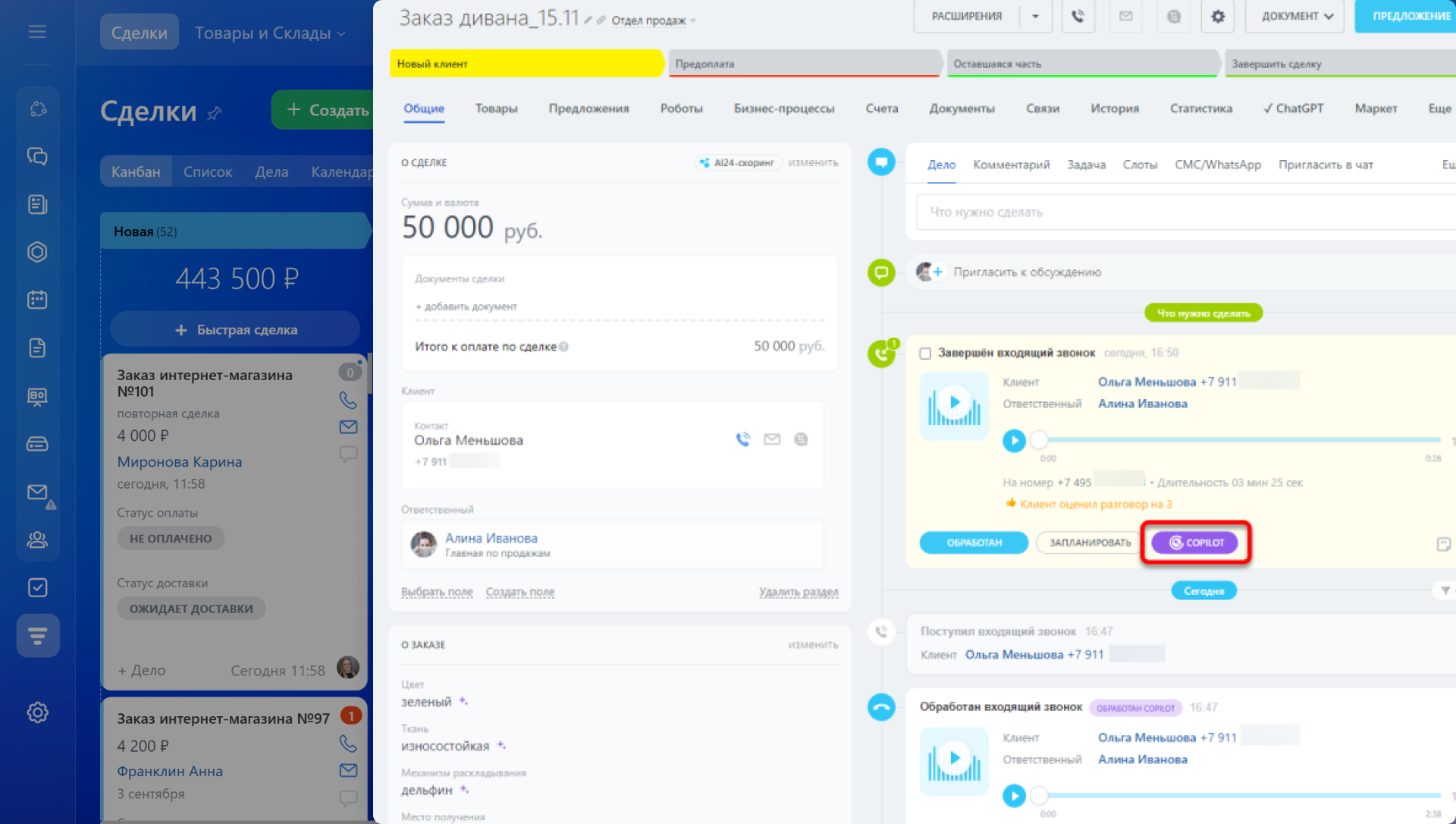Click the phone call icon in top toolbar
Viewport: 1456px width, 824px height.
pyautogui.click(x=1078, y=16)
